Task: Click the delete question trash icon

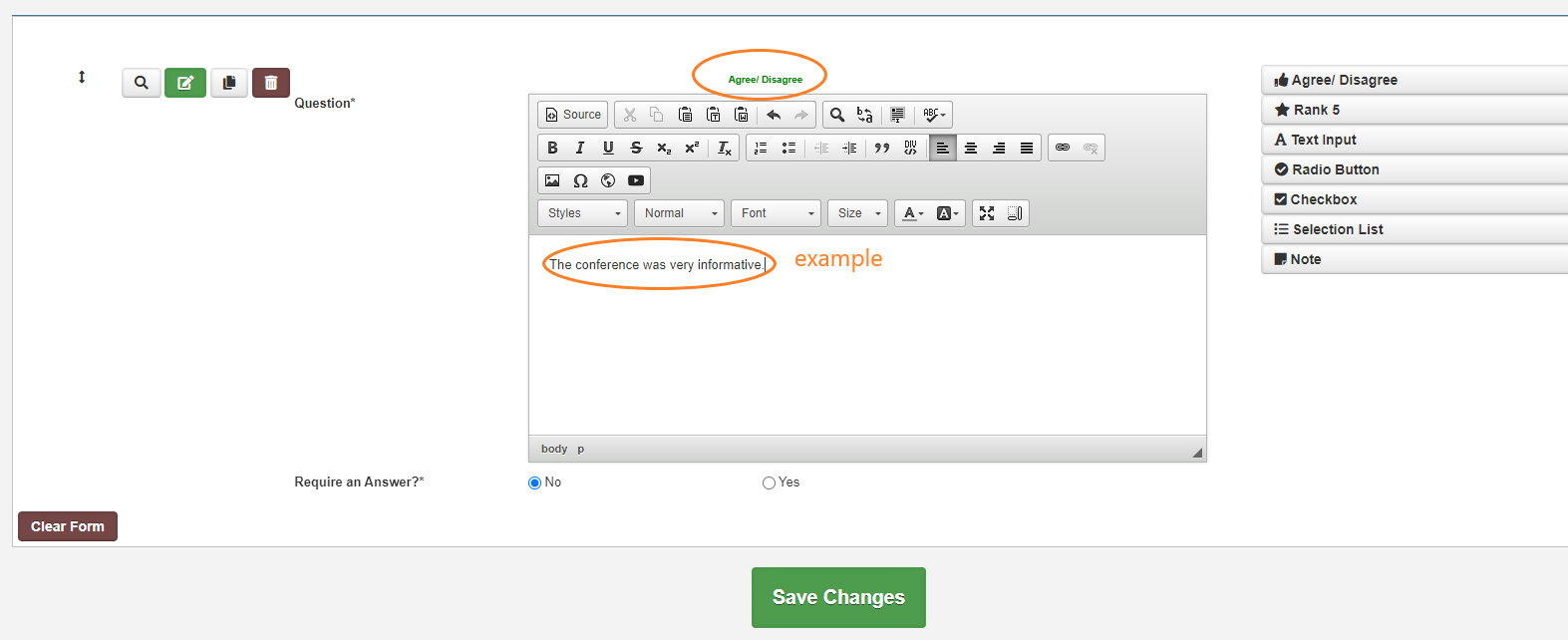Action: coord(271,83)
